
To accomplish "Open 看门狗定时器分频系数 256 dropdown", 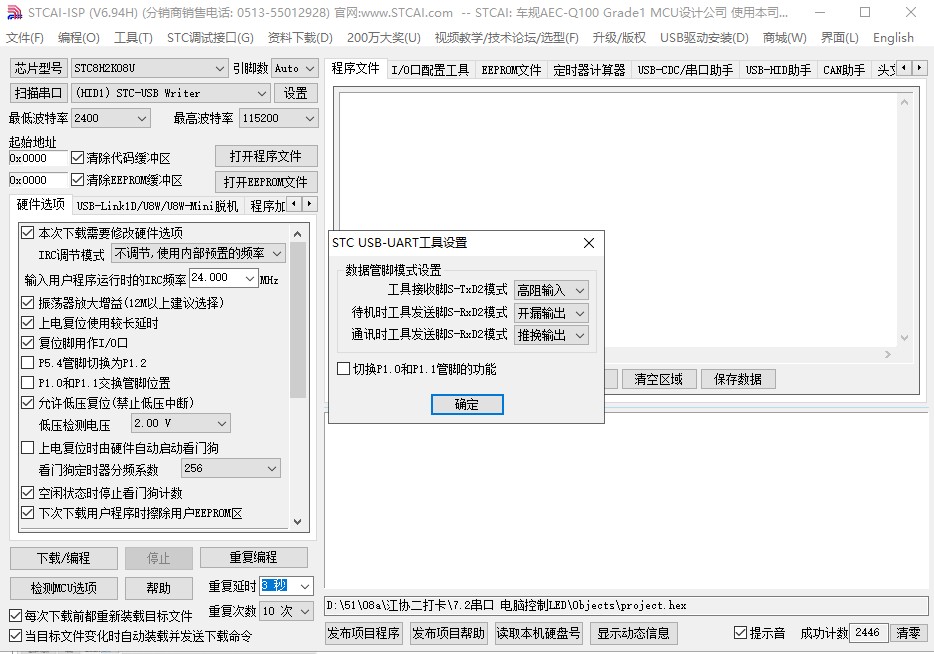I will pyautogui.click(x=230, y=468).
